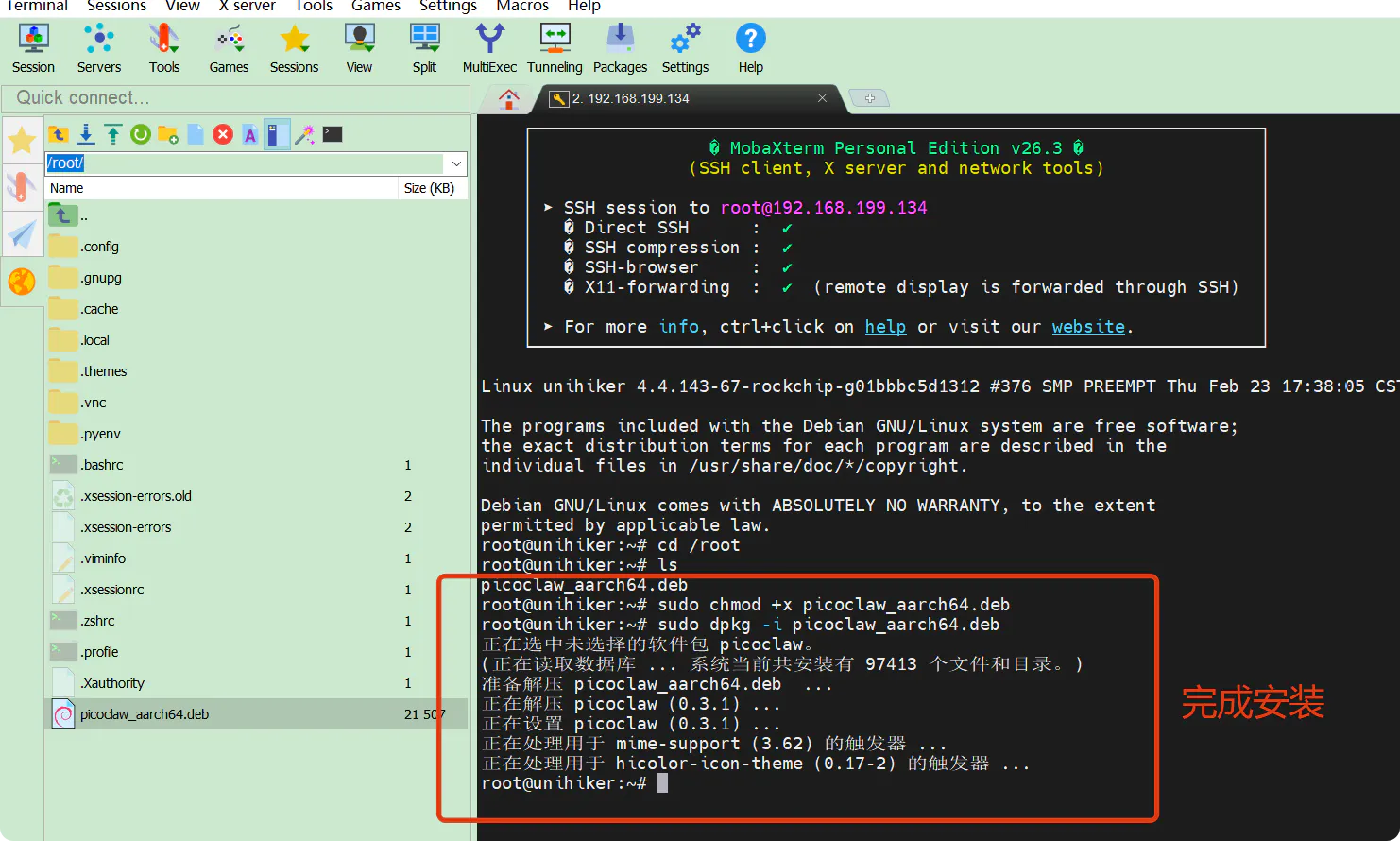Open the Settings gears toolbar icon
Image resolution: width=1400 pixels, height=841 pixels.
(x=685, y=48)
